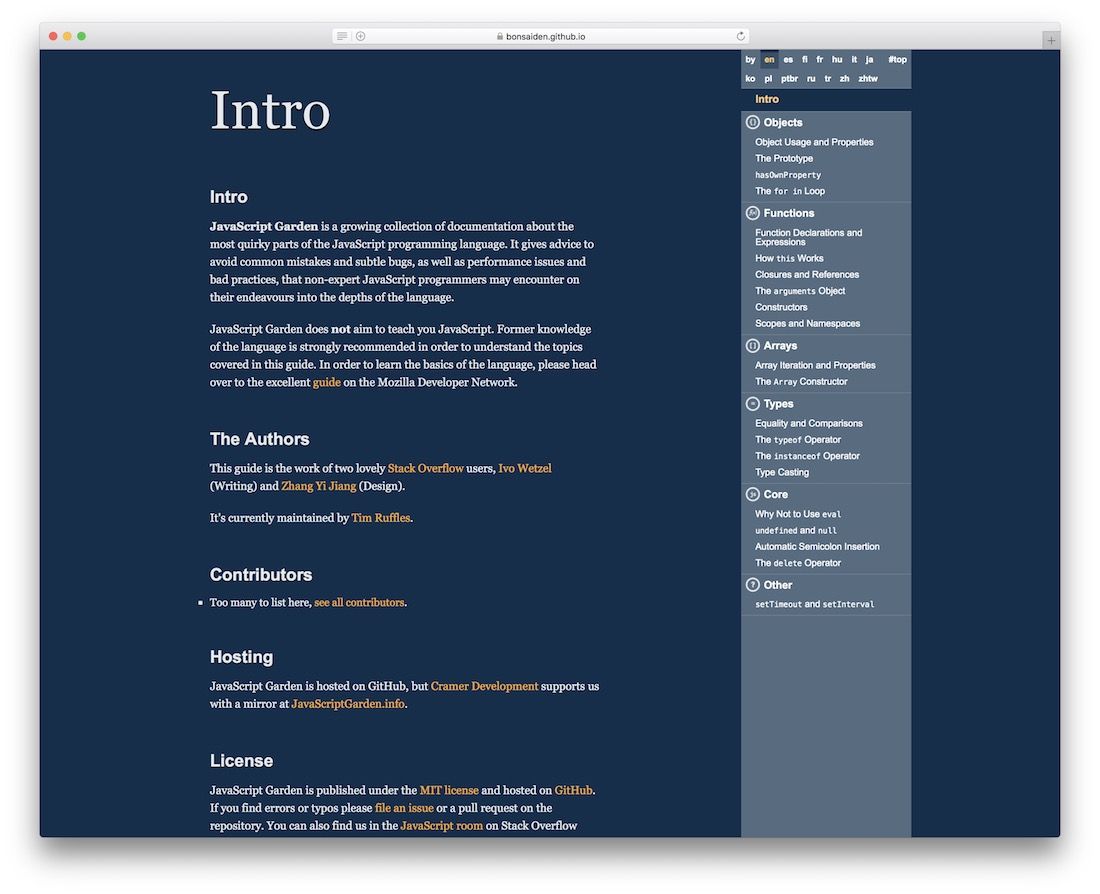Open the 'Ivo Wetzel' author link
The image size is (1100, 894).
click(525, 468)
